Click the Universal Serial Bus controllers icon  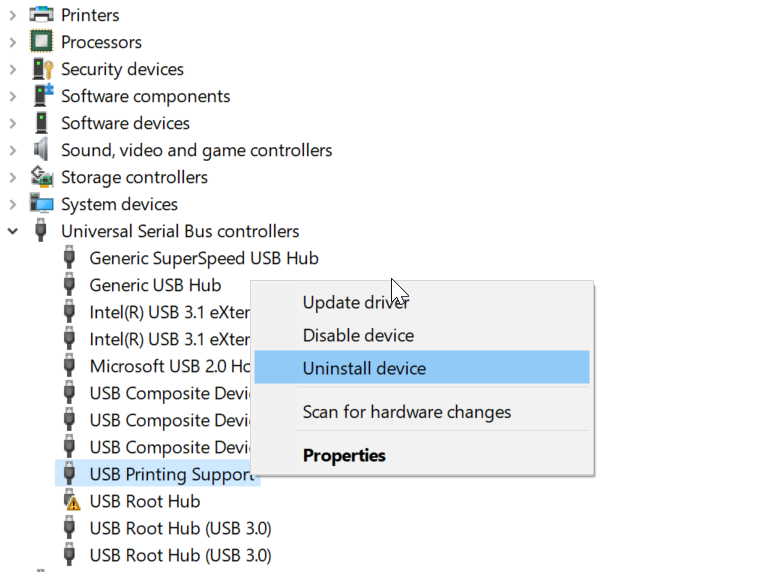pos(41,231)
